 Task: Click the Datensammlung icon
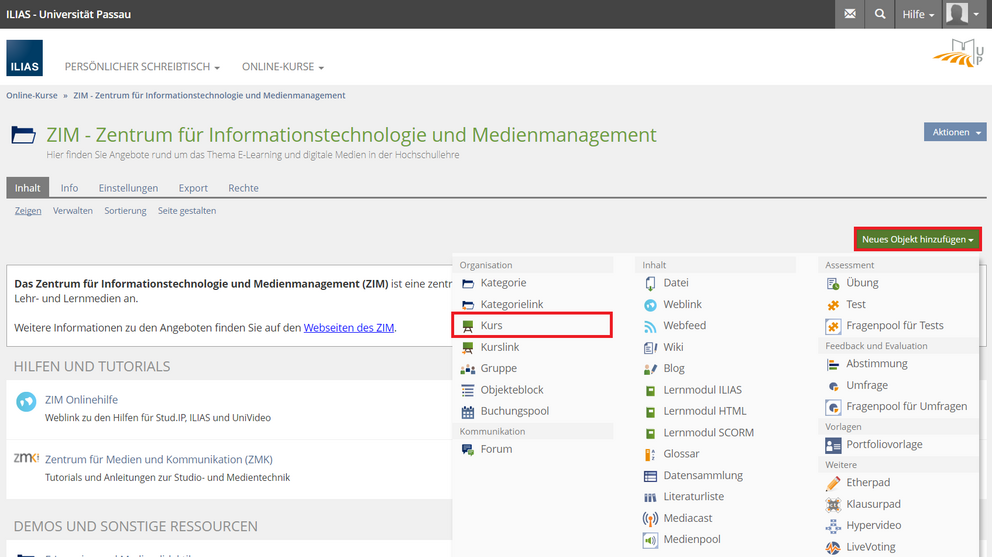(650, 475)
